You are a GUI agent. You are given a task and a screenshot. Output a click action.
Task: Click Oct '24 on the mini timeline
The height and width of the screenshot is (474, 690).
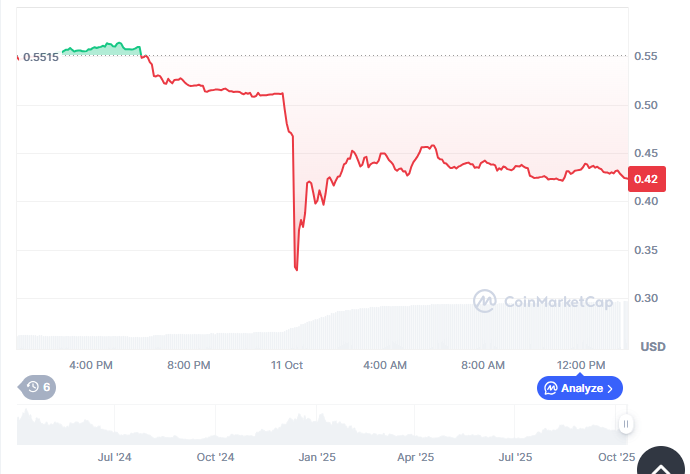pyautogui.click(x=215, y=457)
